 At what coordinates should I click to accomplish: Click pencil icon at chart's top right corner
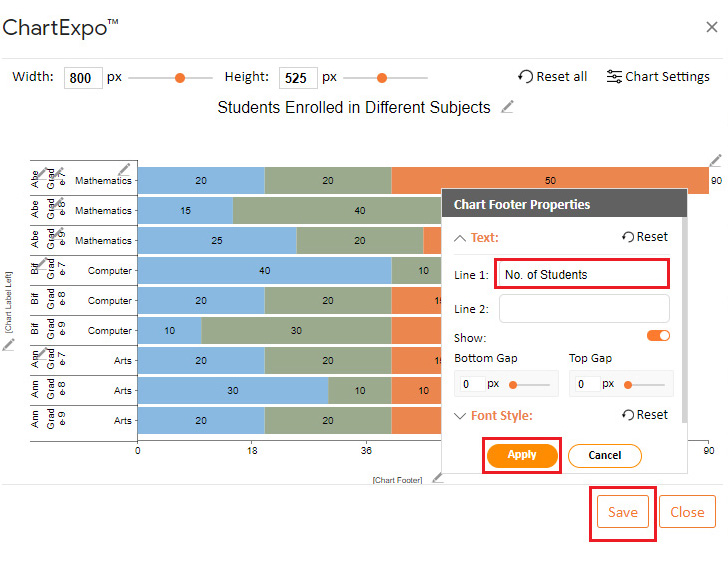715,161
